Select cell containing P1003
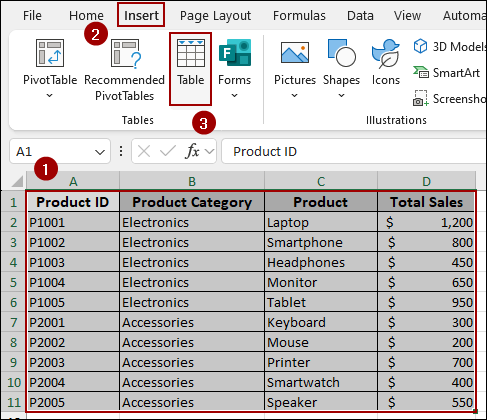This screenshot has height=420, width=487. tap(73, 262)
